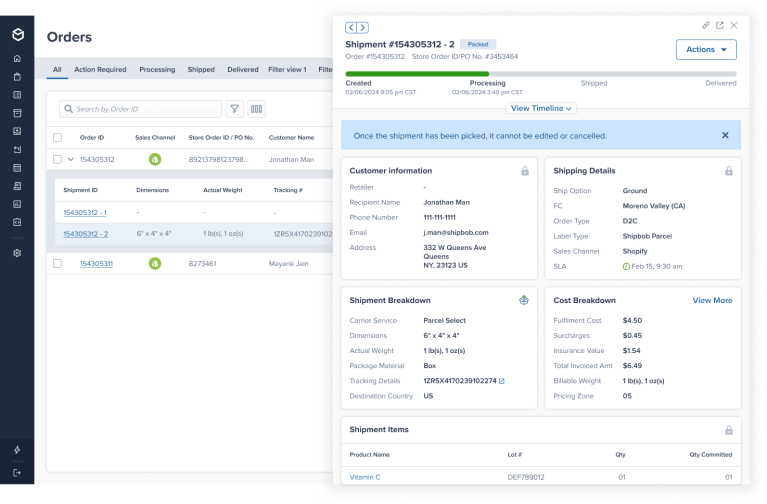The image size is (767, 504).
Task: Switch to the Shipped tab
Action: tap(201, 70)
